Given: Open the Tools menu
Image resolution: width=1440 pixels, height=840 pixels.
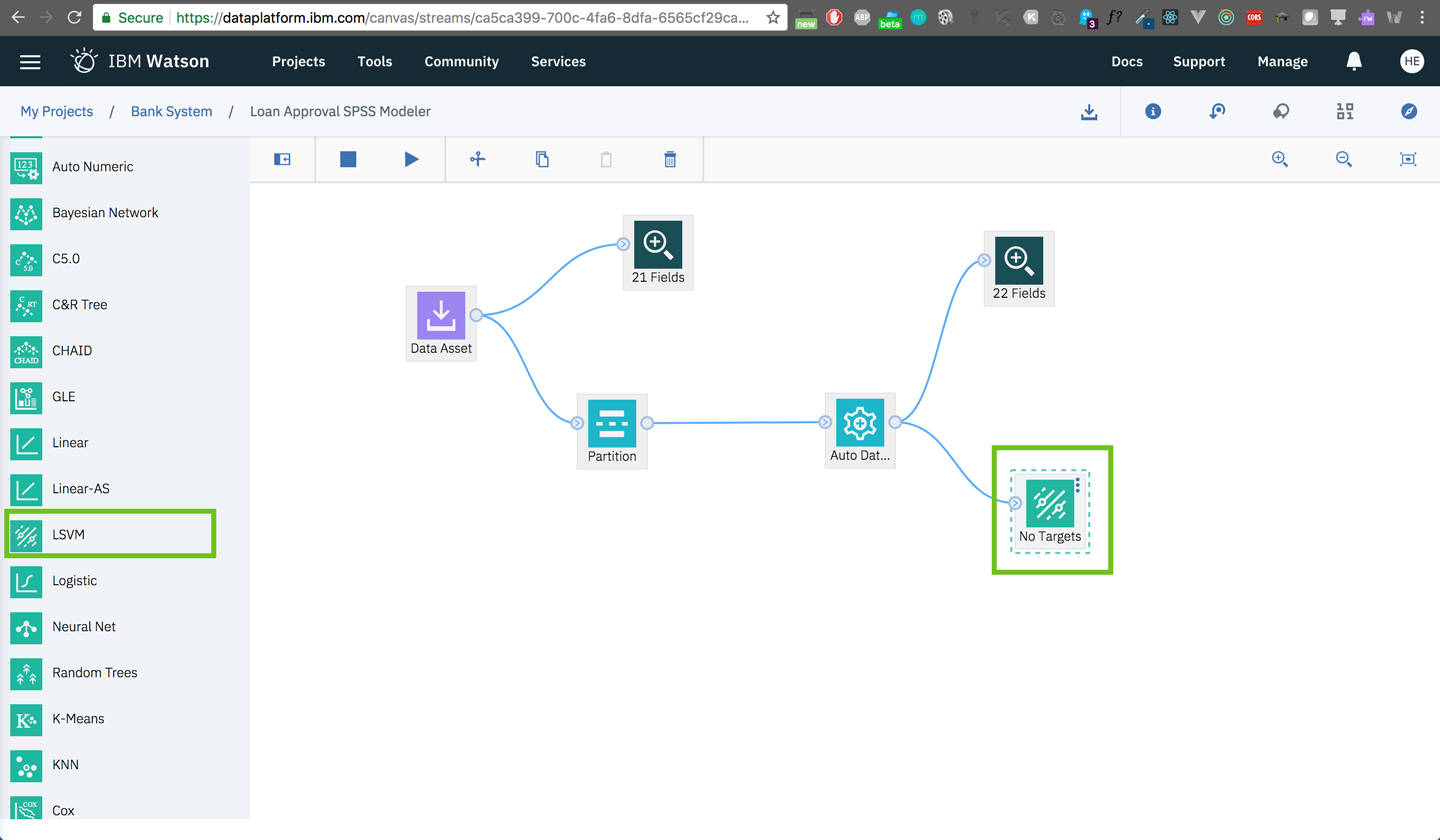Looking at the screenshot, I should [374, 61].
